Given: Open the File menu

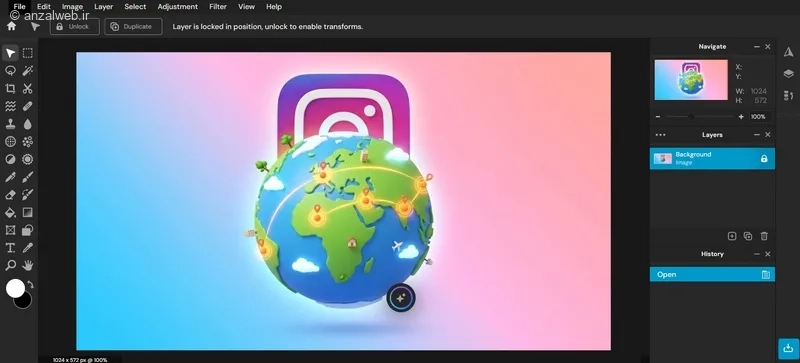Looking at the screenshot, I should click(19, 7).
